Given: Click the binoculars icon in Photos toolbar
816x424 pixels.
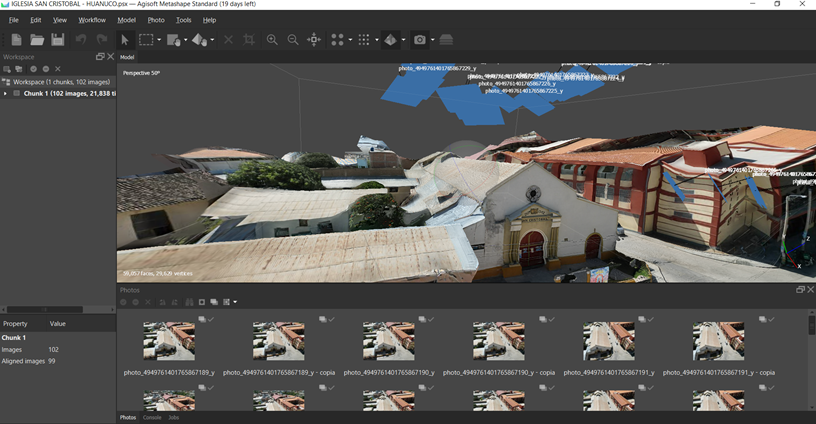Looking at the screenshot, I should tap(189, 302).
